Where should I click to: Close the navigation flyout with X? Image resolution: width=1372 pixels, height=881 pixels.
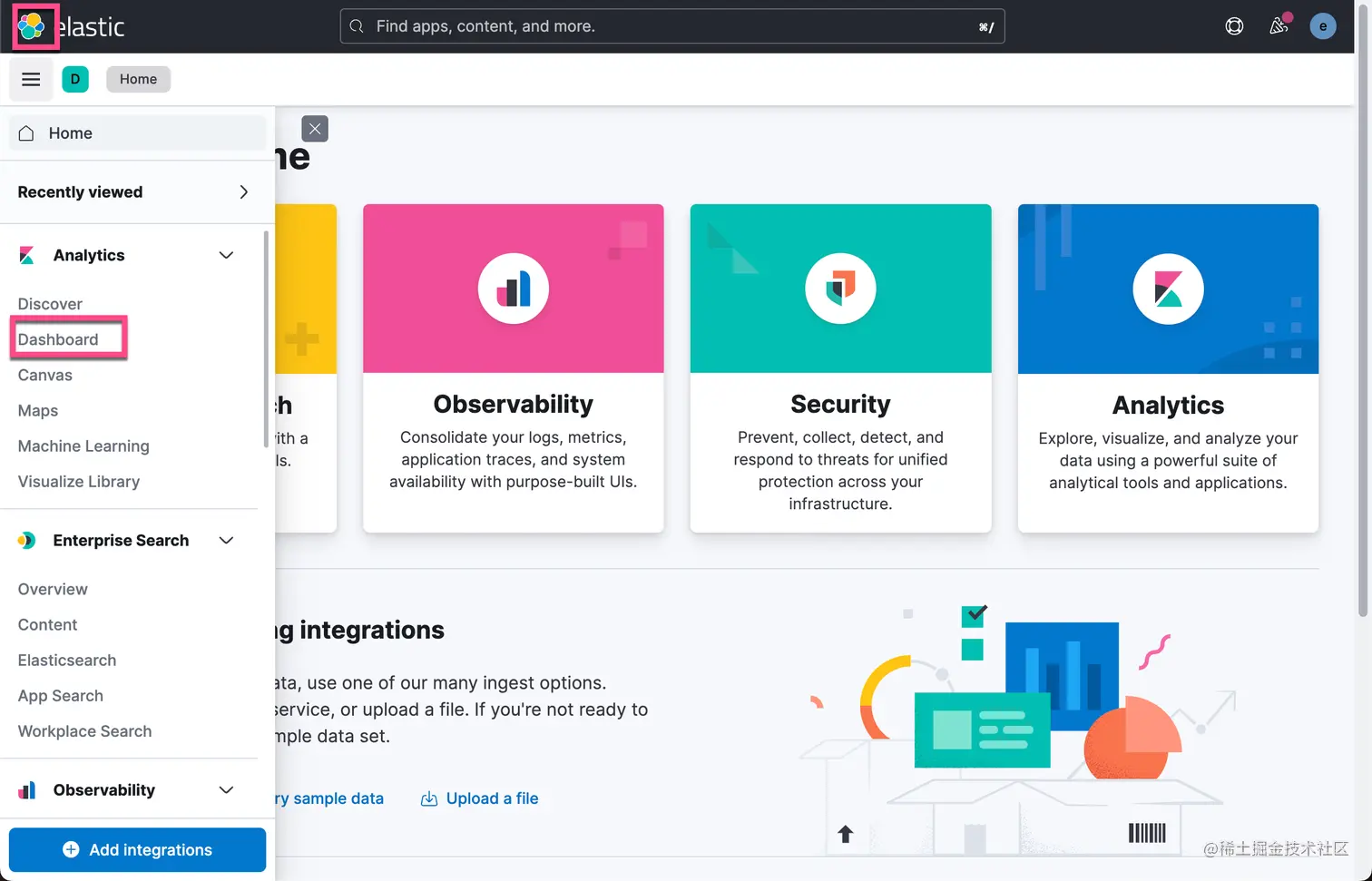pos(315,129)
